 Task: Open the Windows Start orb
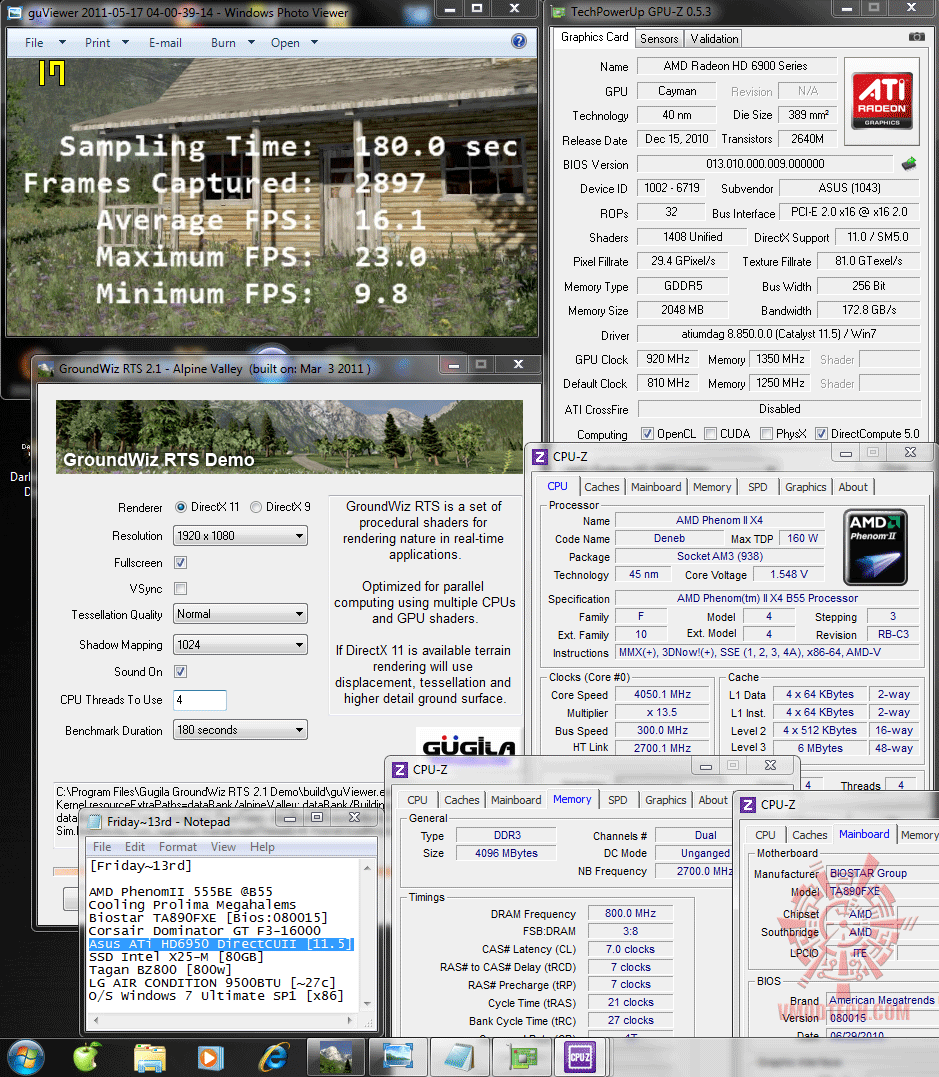tap(25, 1057)
